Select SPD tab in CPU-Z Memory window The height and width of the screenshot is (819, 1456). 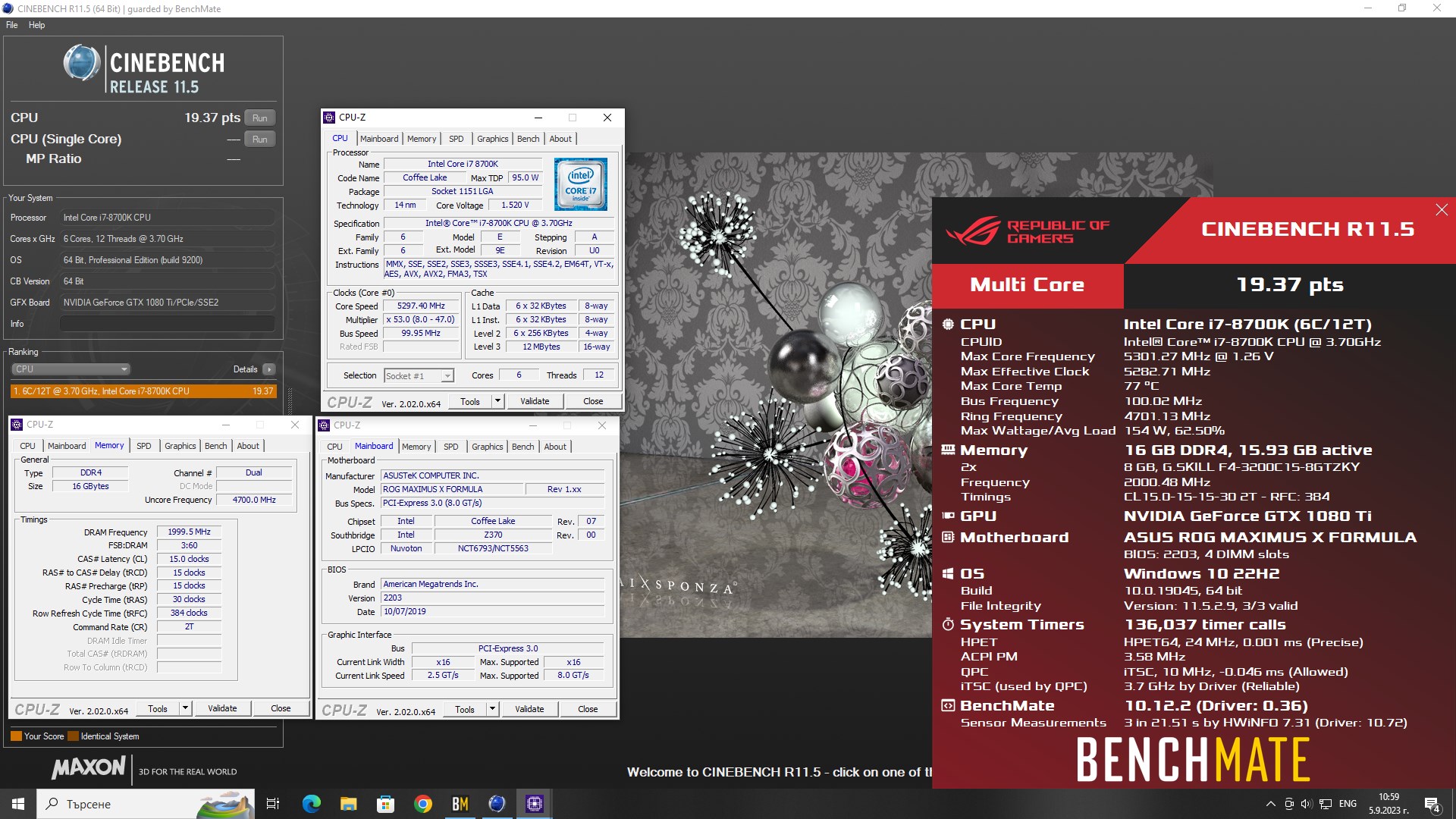pos(144,446)
